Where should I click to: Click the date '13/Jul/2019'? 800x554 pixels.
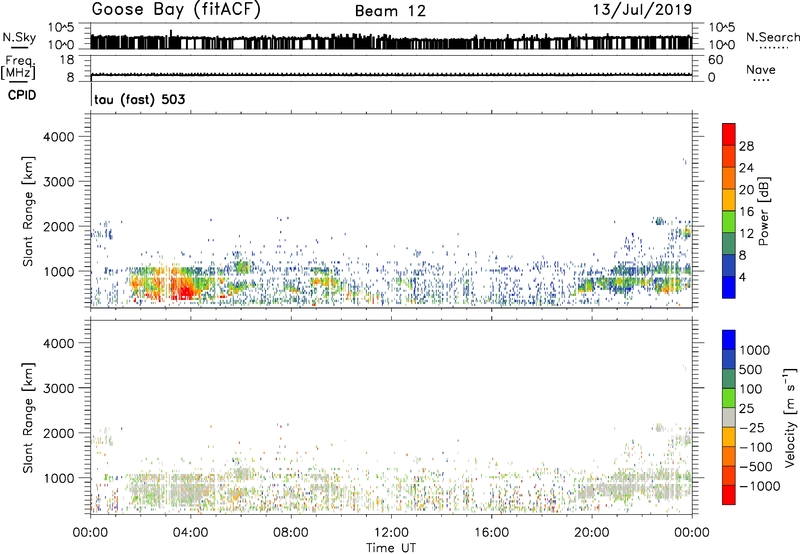point(642,10)
